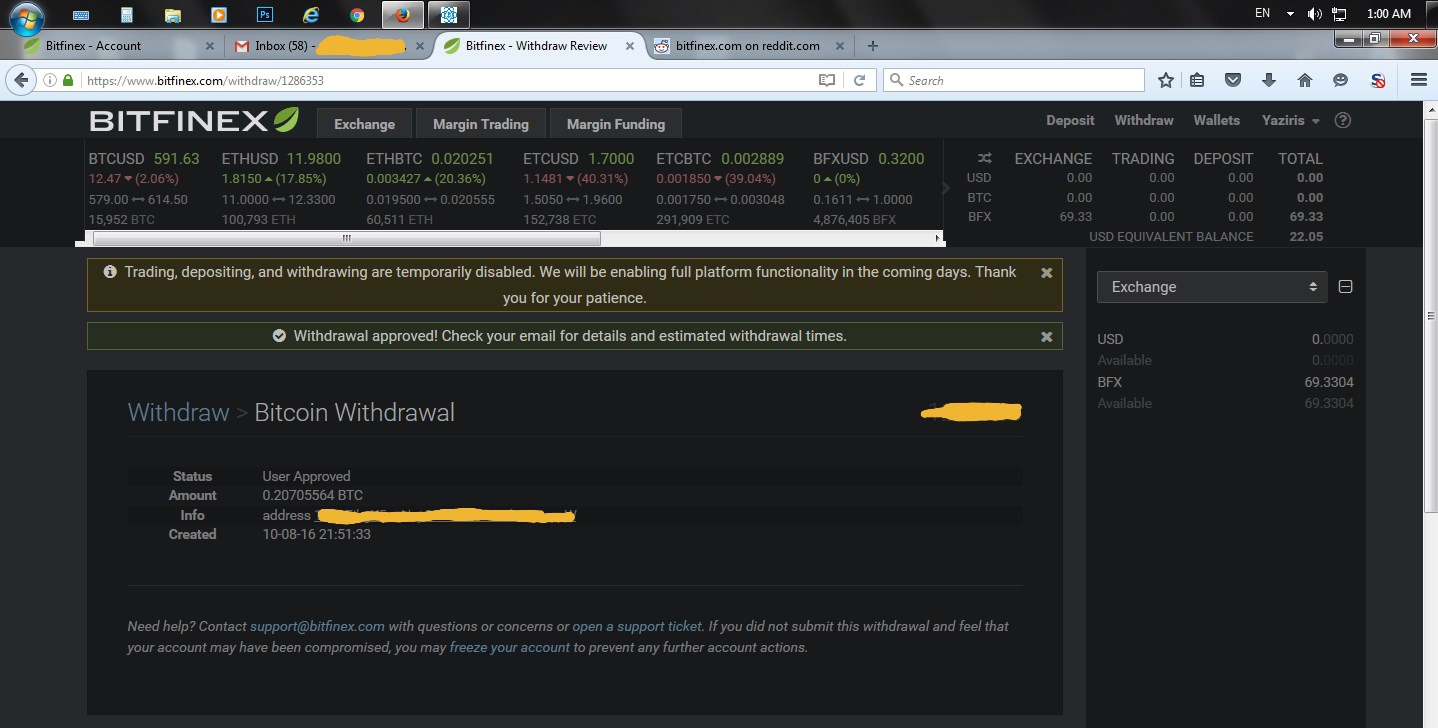Viewport: 1438px width, 728px height.
Task: Switch to bitfinex.com on reddit.com tab
Action: (748, 46)
